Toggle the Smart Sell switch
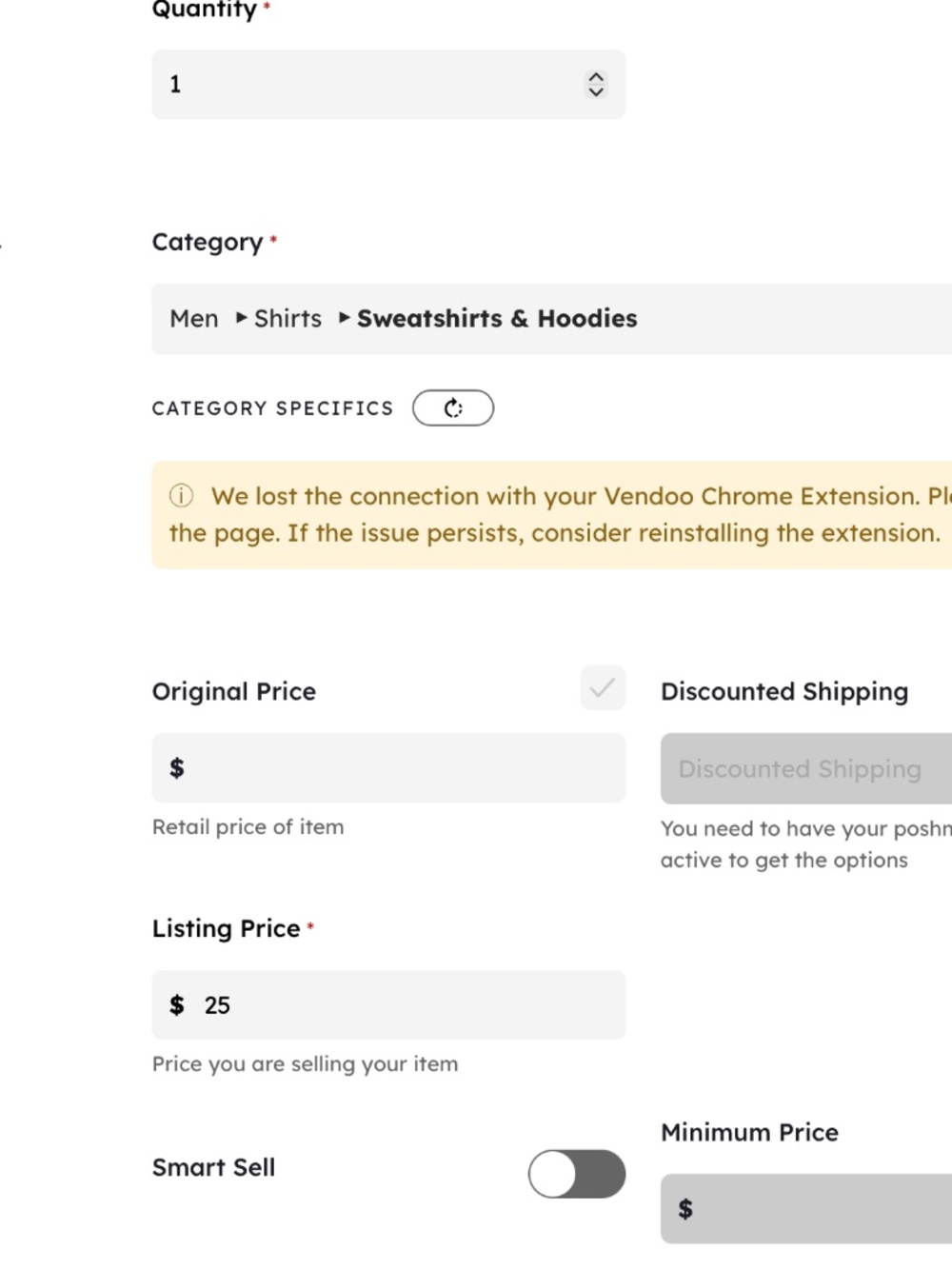The height and width of the screenshot is (1269, 952). 577,1174
